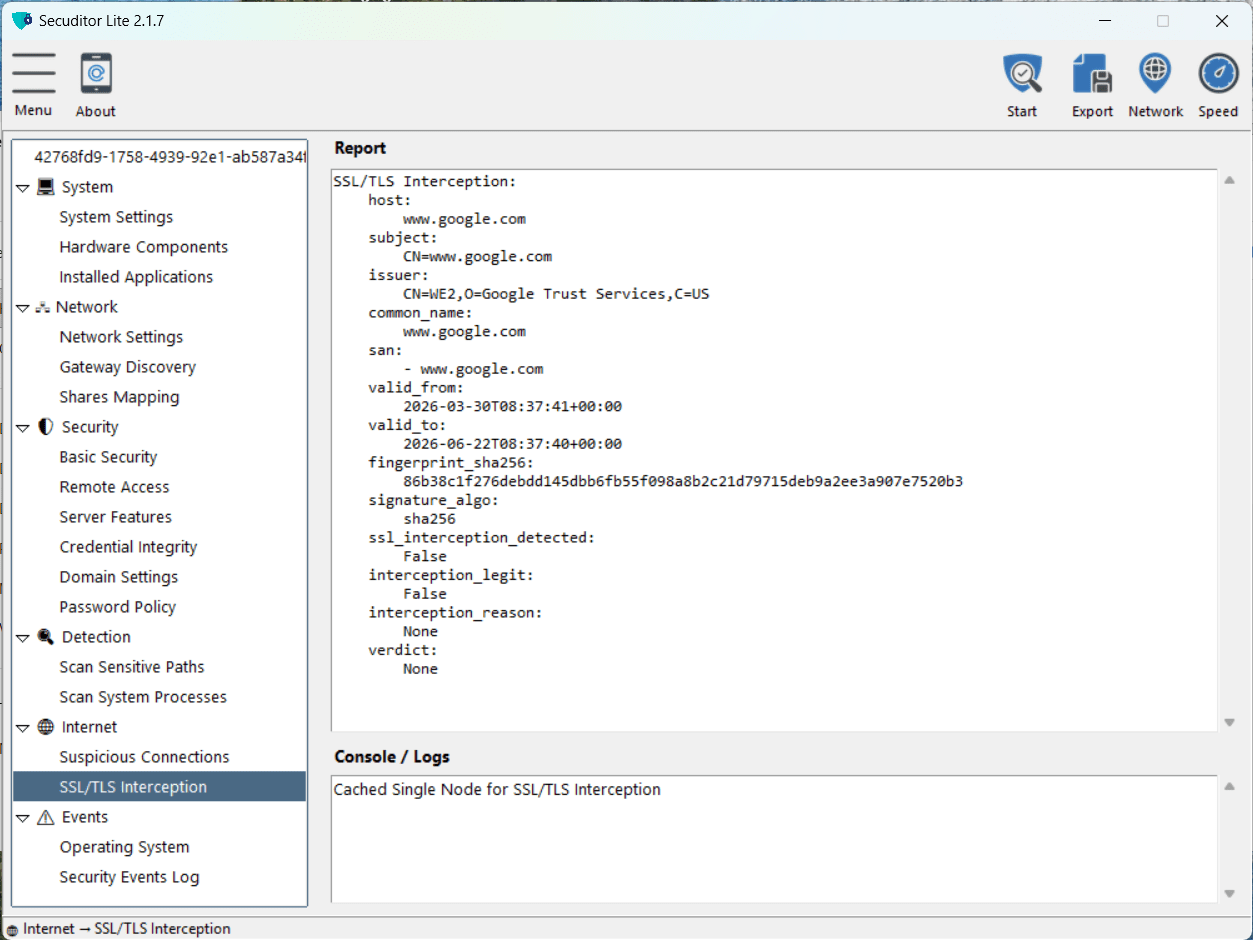Select Remote Access node
1253x940 pixels.
pos(114,487)
